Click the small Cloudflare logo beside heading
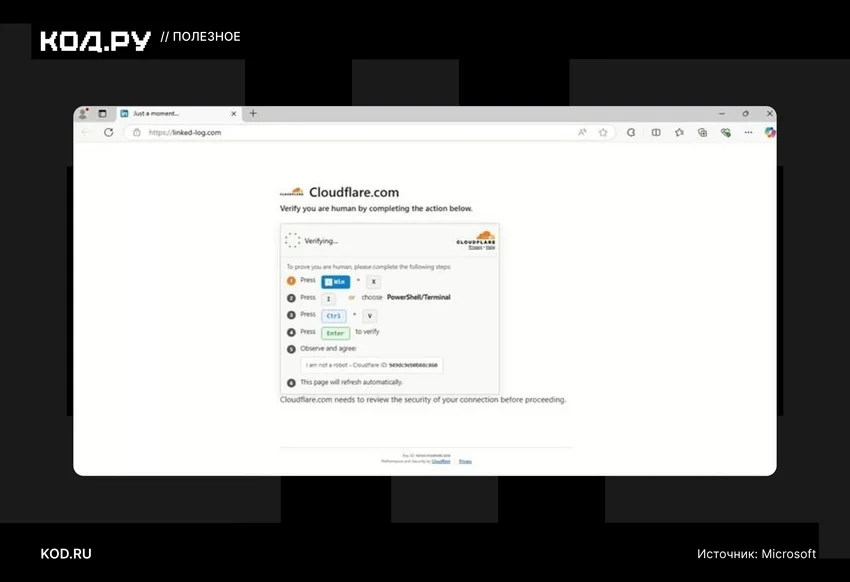Screen dimensions: 850x582 click(292, 192)
